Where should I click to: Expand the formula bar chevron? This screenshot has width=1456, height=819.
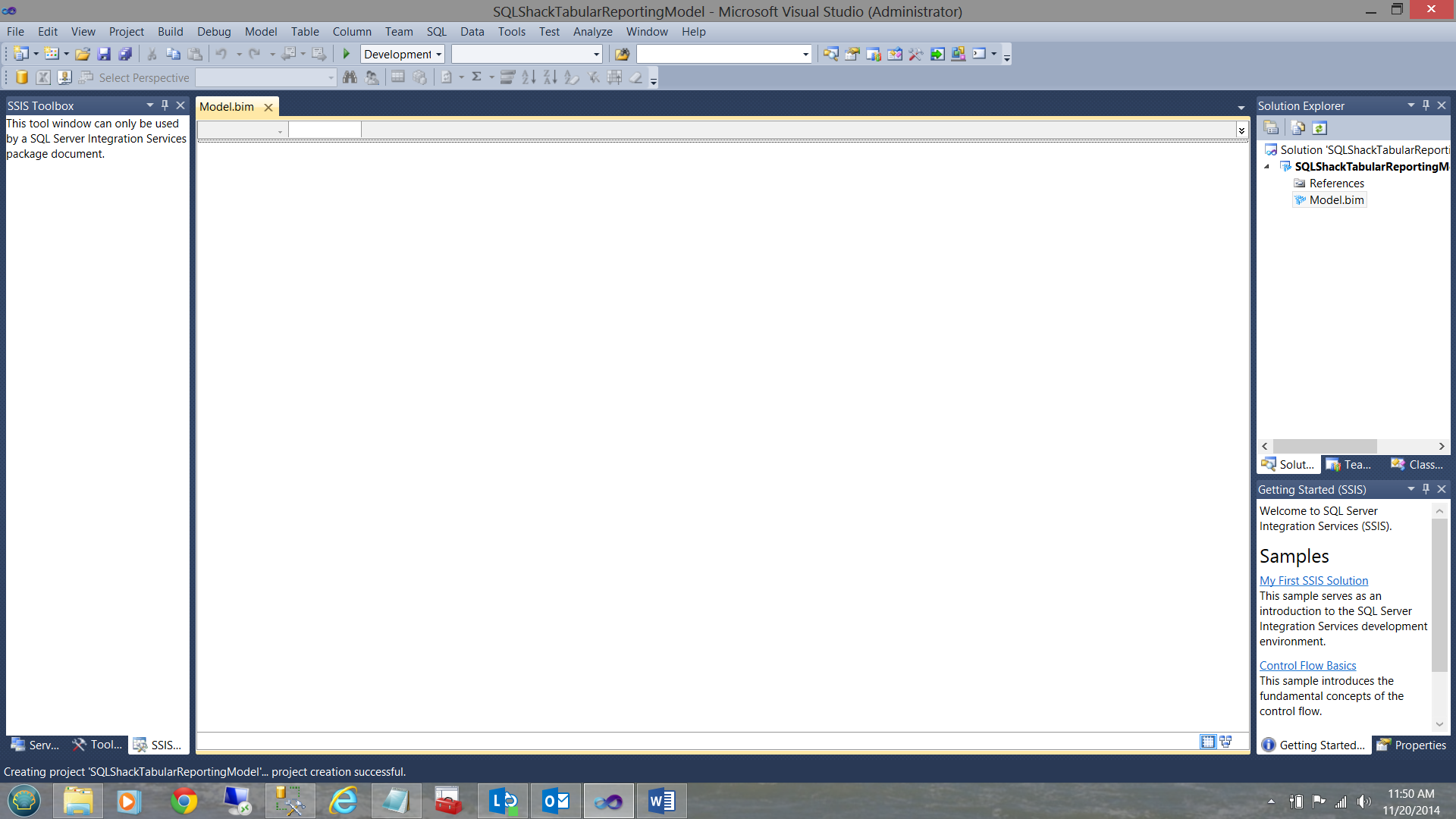tap(1241, 130)
